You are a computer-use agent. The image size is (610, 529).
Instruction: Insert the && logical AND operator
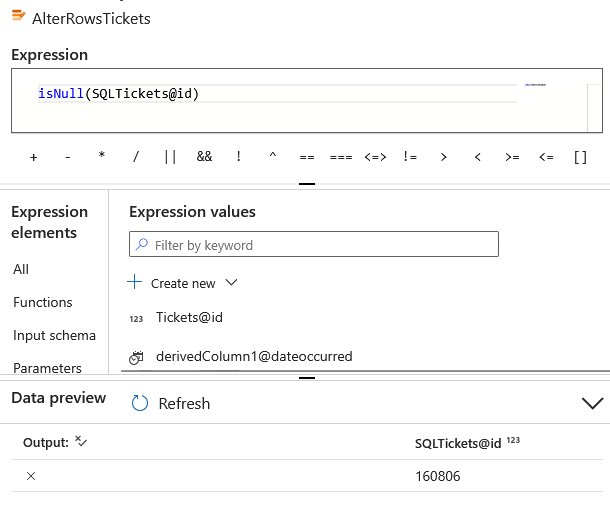[204, 157]
